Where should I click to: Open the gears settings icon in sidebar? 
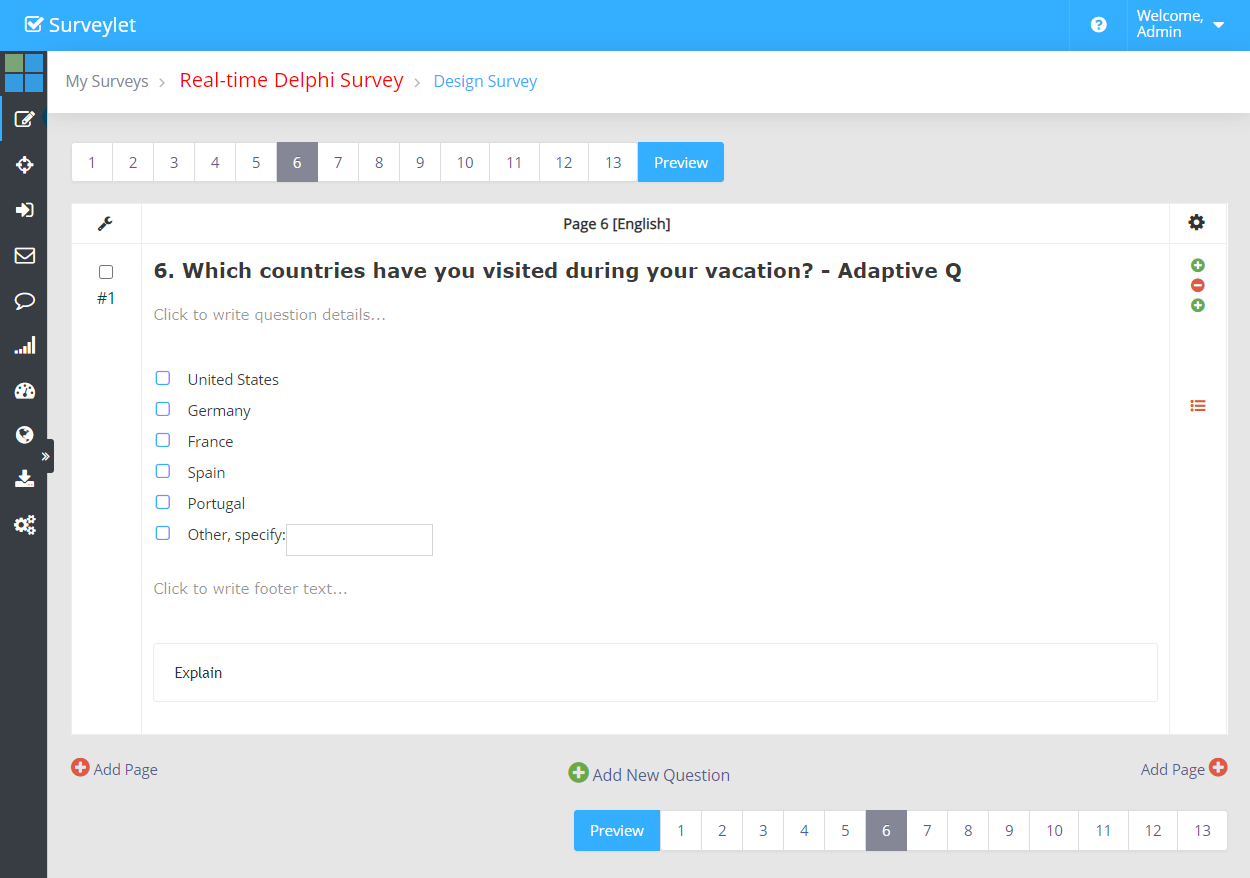(x=24, y=524)
